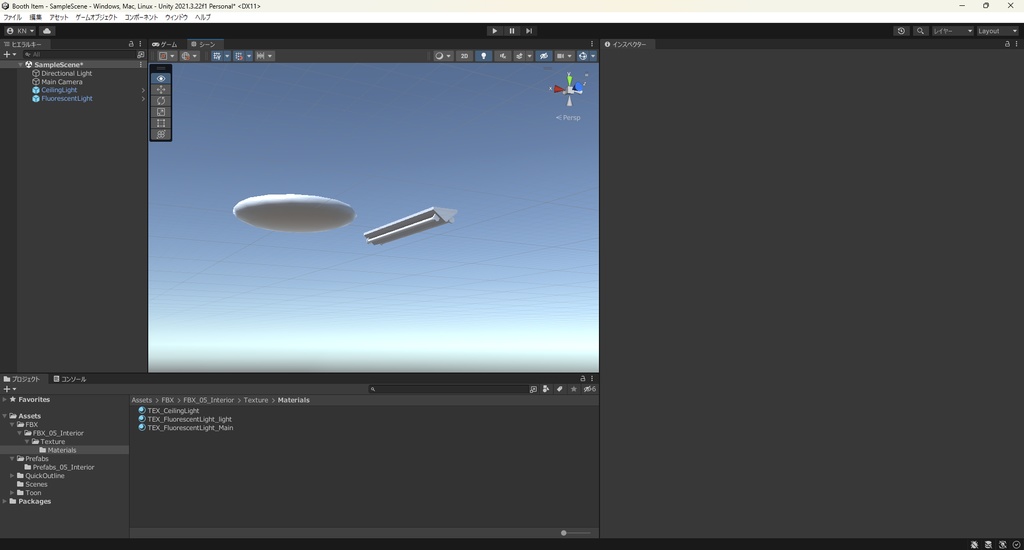Open the KN account dropdown
1024x550 pixels.
20,31
